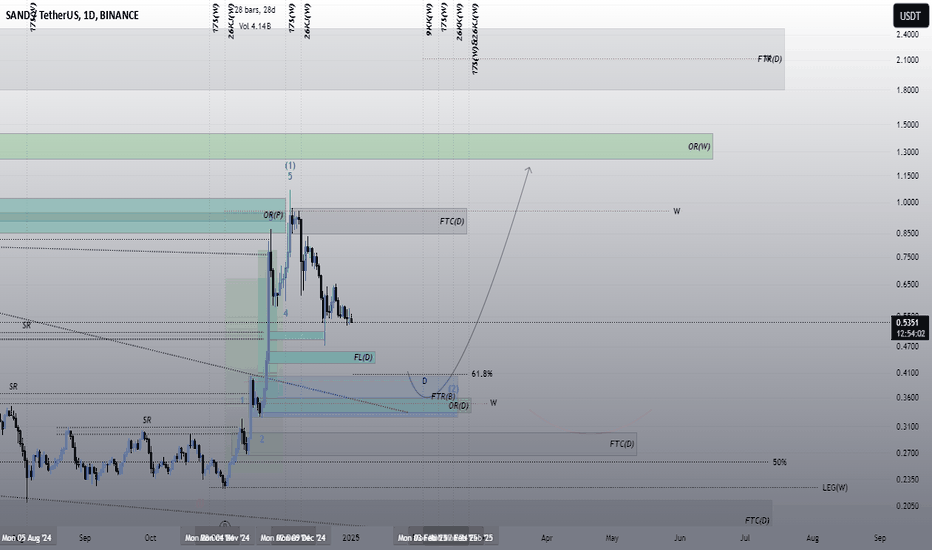Click the Apr time axis label
This screenshot has height=550, width=932.
point(547,538)
